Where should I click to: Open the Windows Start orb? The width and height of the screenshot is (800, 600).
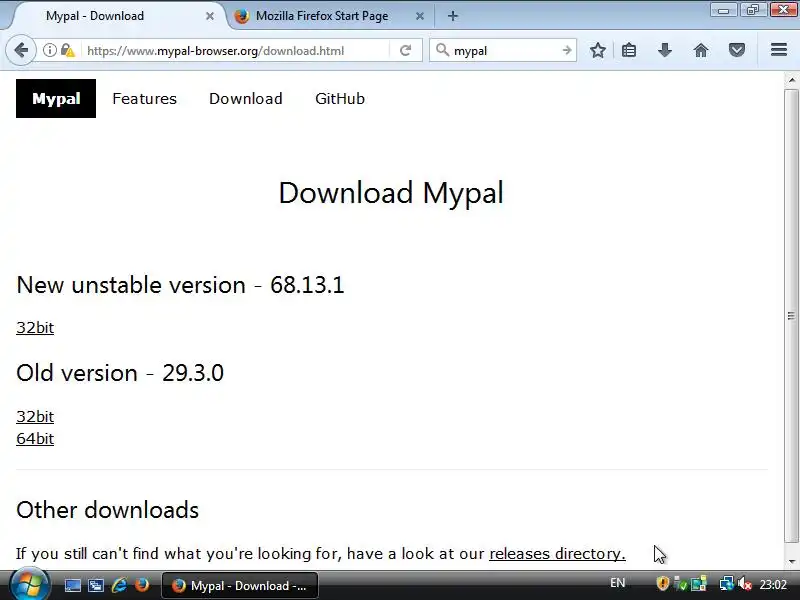(x=30, y=585)
